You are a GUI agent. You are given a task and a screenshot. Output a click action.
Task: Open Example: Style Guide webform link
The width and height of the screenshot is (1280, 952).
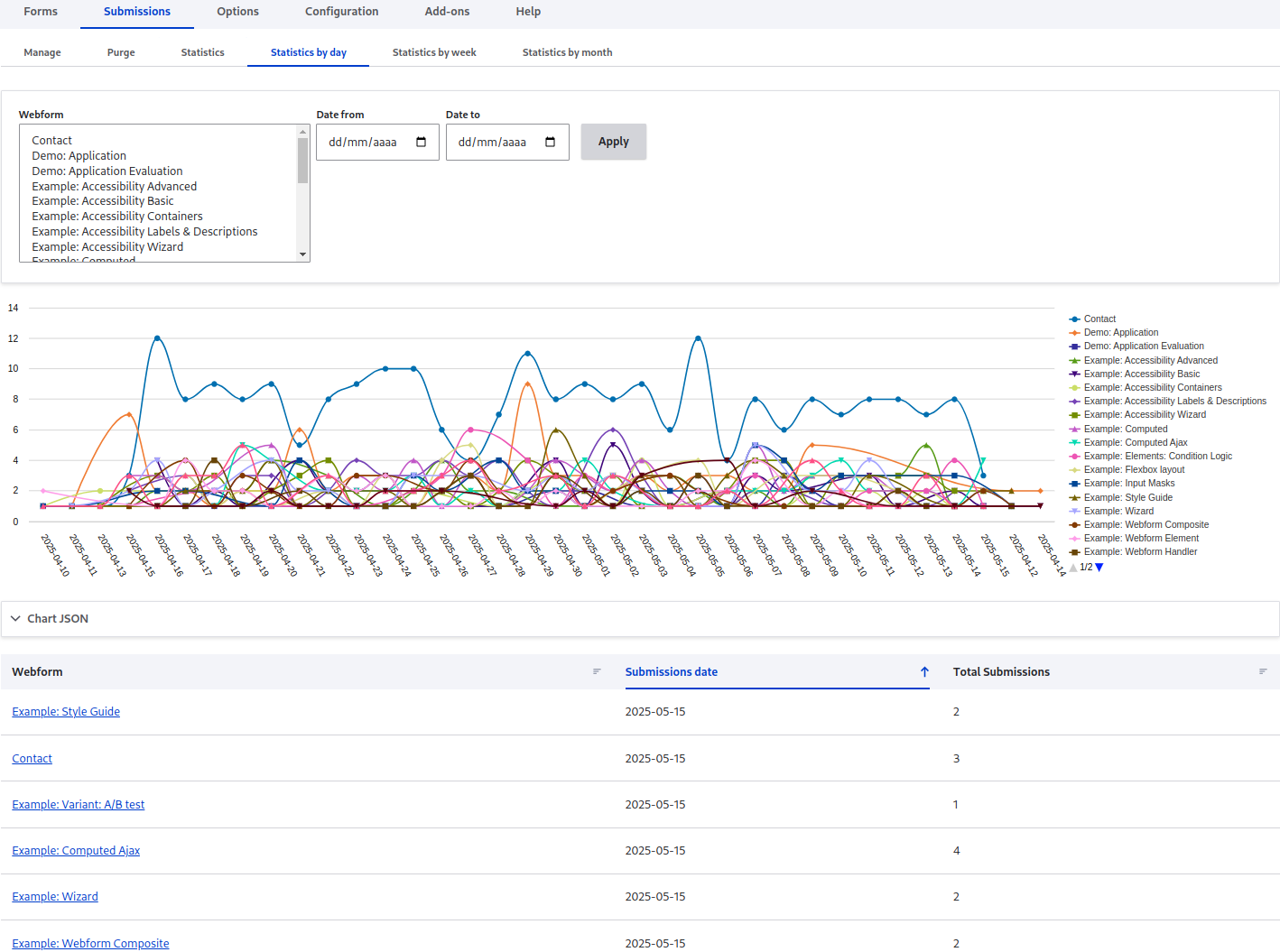click(66, 712)
